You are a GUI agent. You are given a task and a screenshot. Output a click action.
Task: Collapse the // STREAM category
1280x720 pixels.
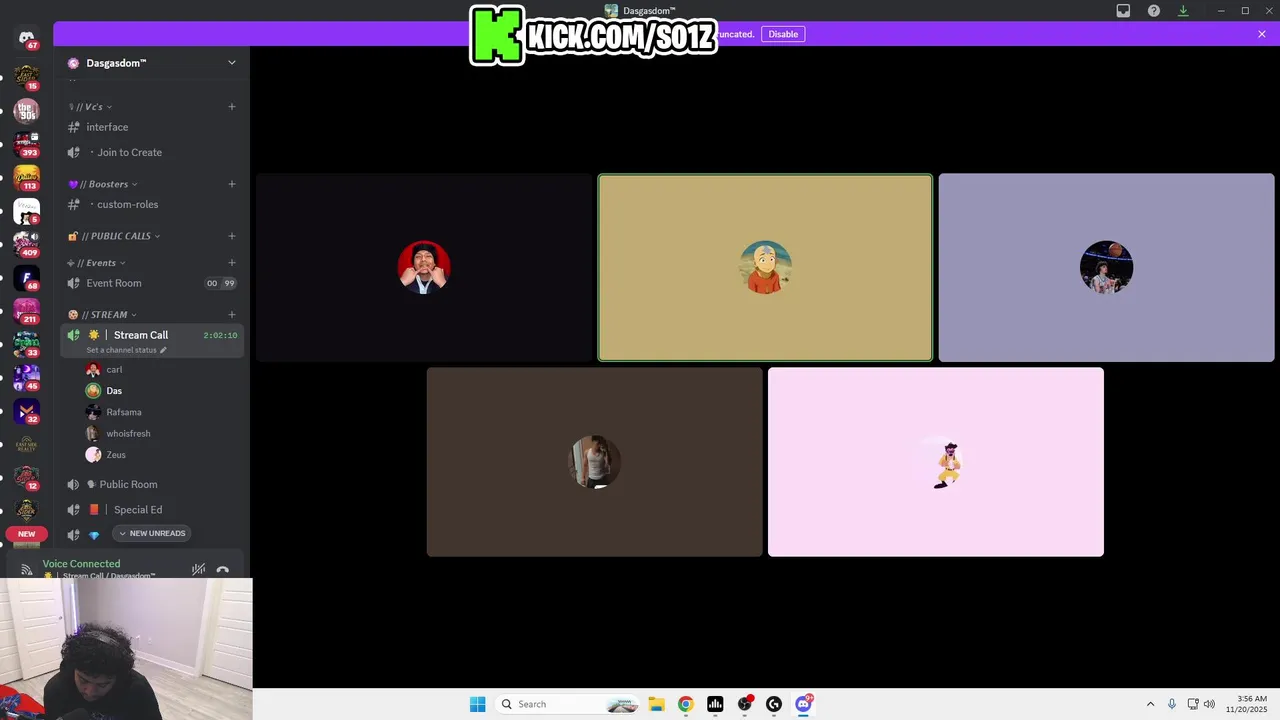click(102, 315)
